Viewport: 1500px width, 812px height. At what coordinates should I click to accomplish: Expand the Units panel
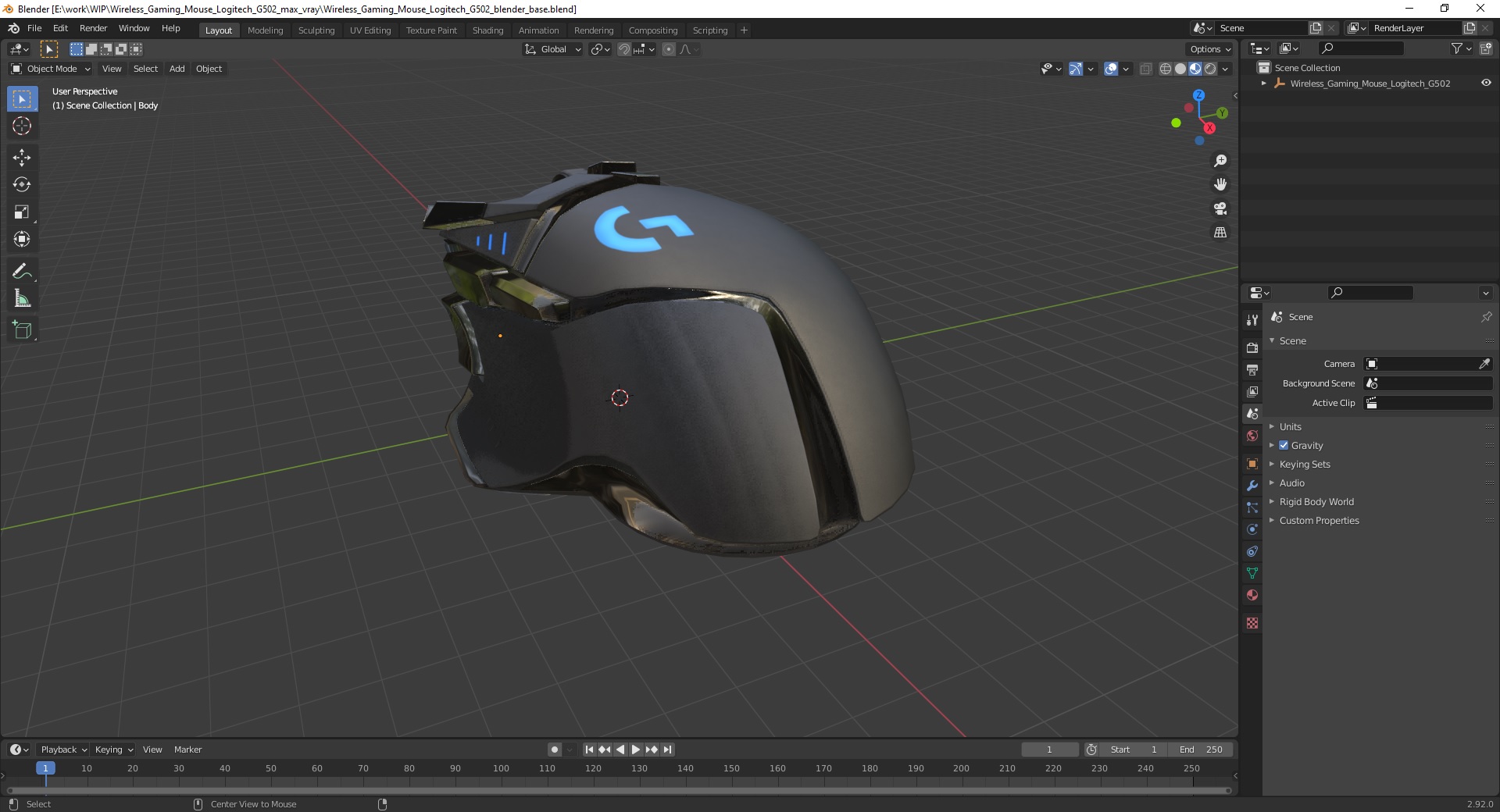[1291, 426]
